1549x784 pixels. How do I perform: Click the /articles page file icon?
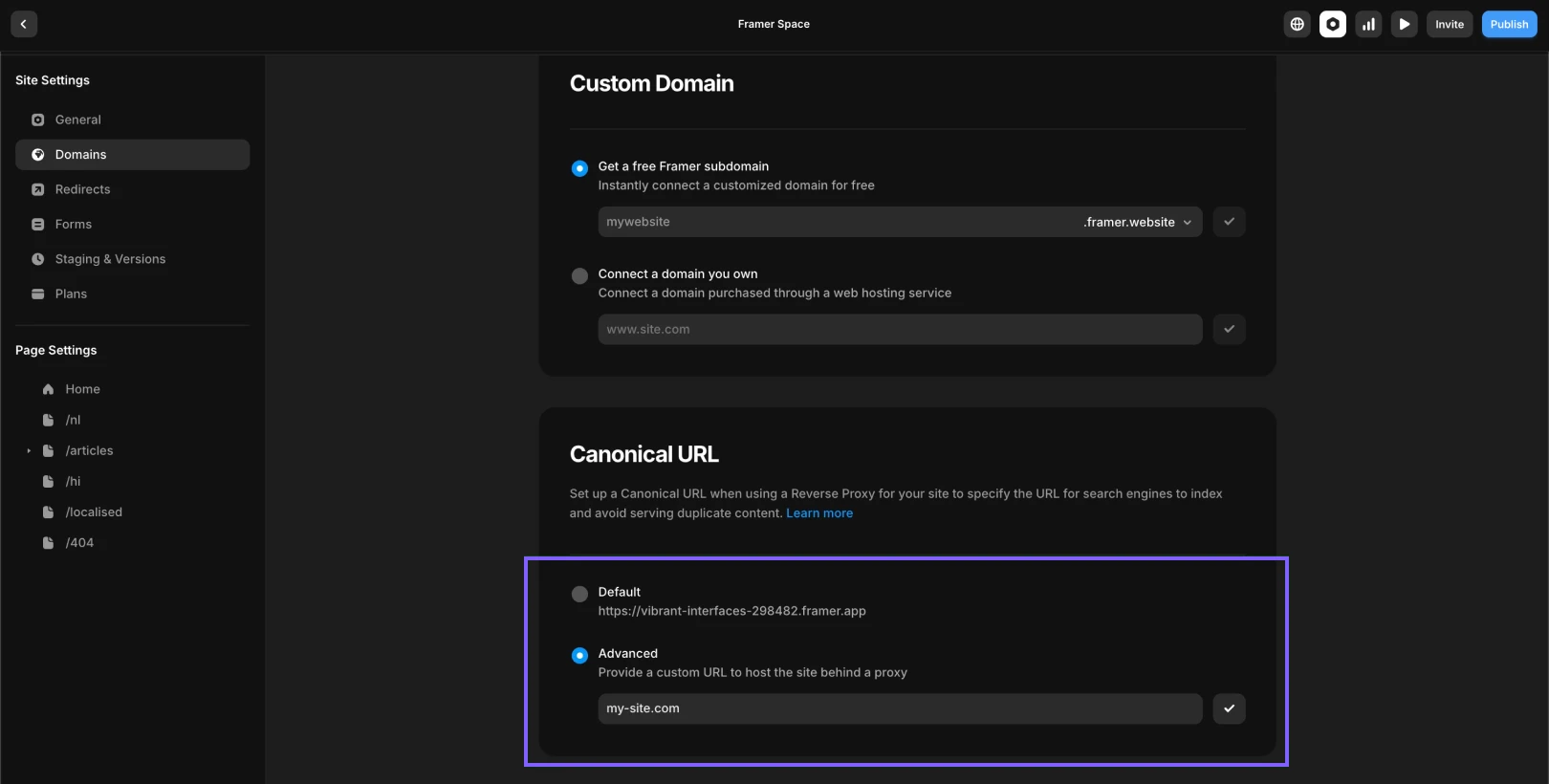click(x=48, y=450)
